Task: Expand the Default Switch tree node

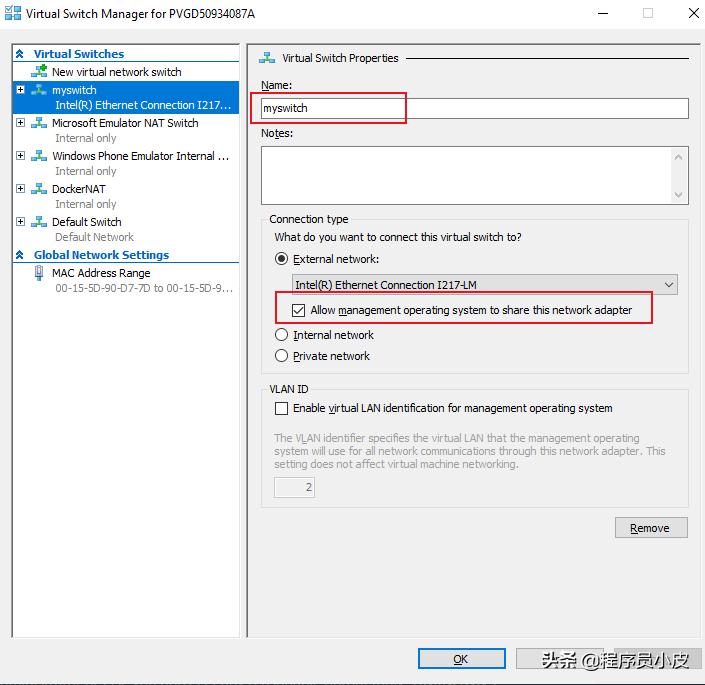Action: pos(20,221)
